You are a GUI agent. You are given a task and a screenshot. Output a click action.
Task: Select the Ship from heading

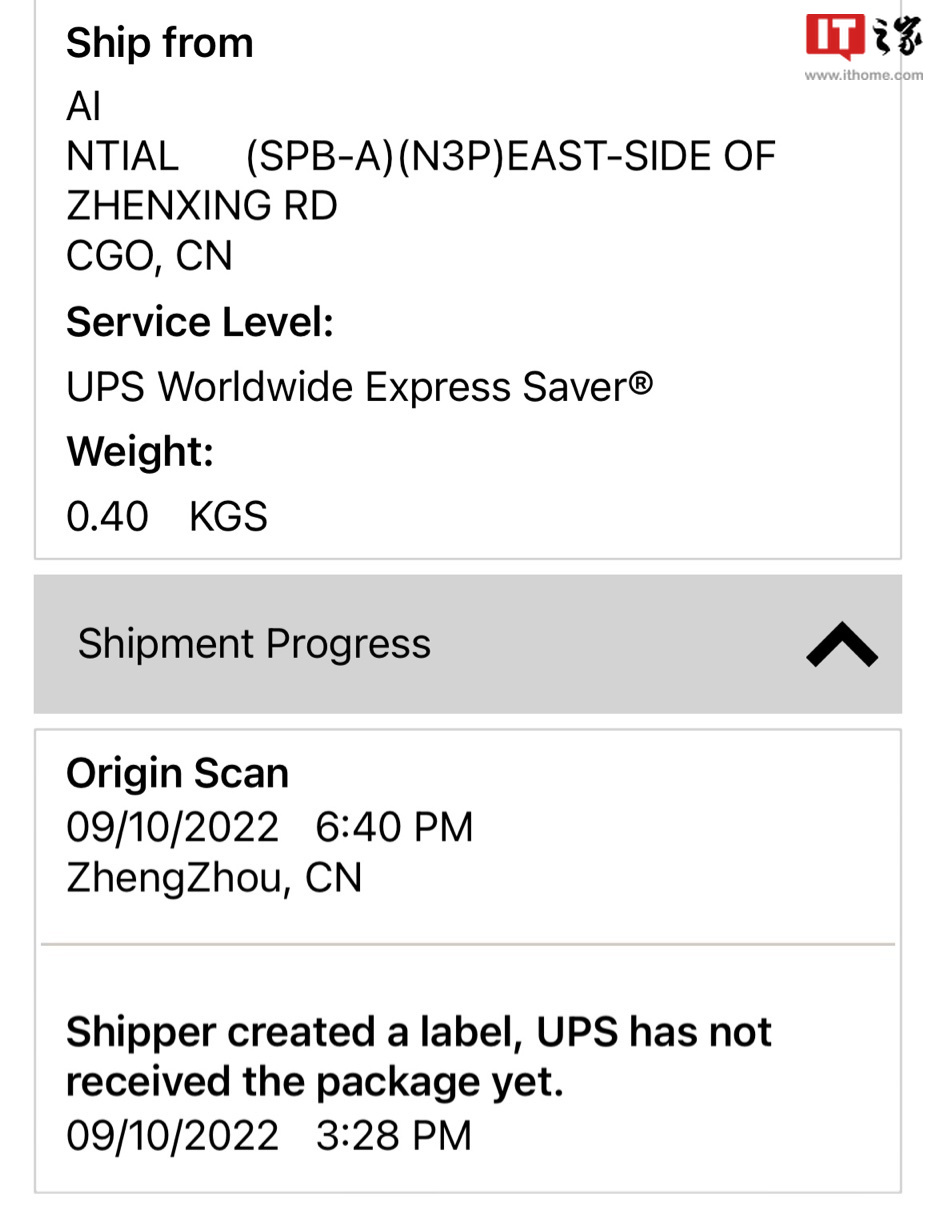click(x=159, y=43)
